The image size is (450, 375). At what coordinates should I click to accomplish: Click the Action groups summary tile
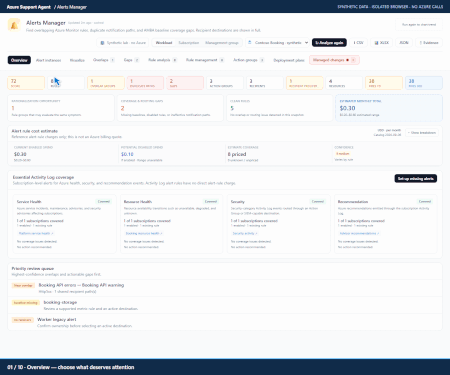coord(225,83)
